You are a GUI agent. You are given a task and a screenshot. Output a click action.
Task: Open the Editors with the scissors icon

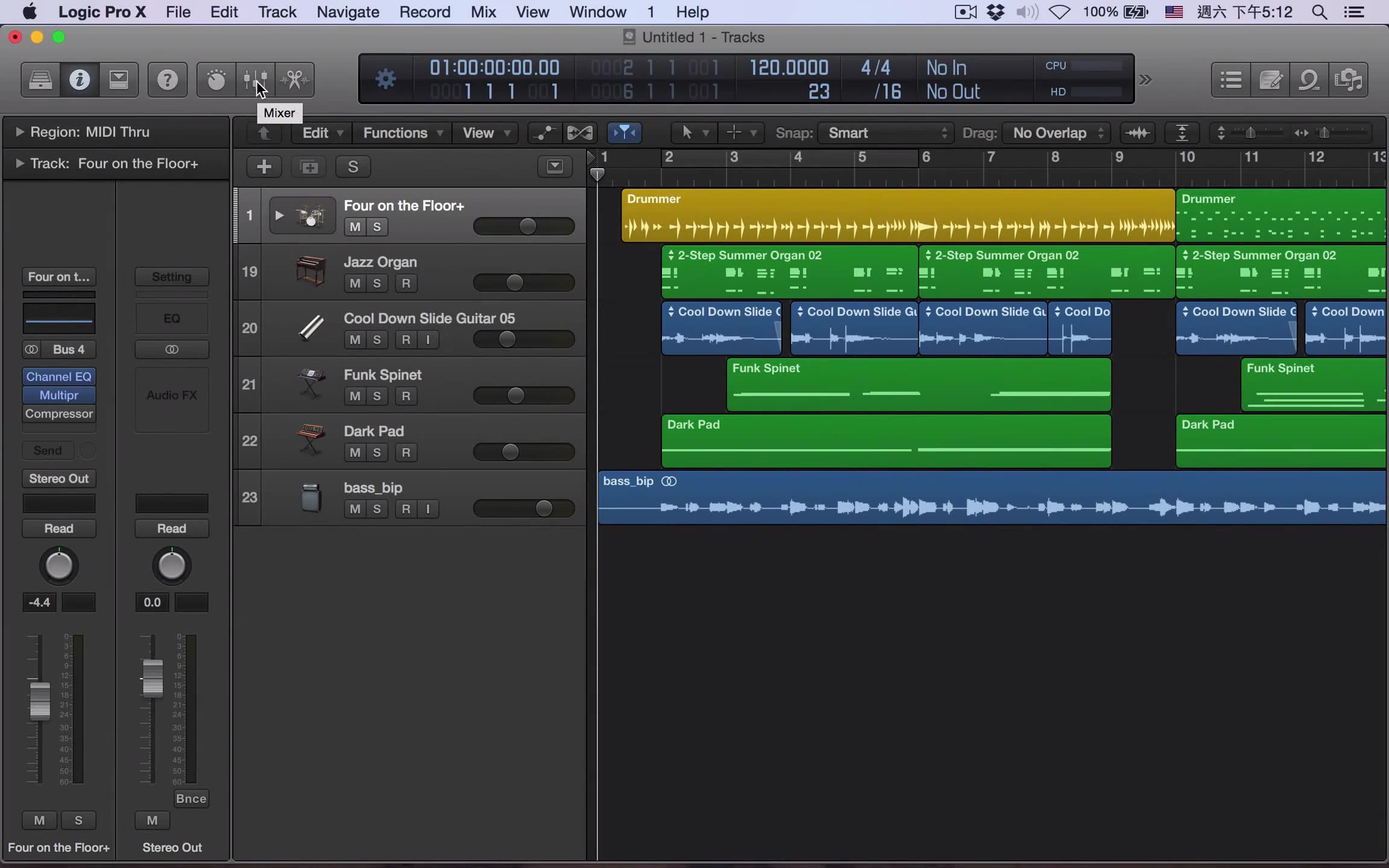click(295, 79)
